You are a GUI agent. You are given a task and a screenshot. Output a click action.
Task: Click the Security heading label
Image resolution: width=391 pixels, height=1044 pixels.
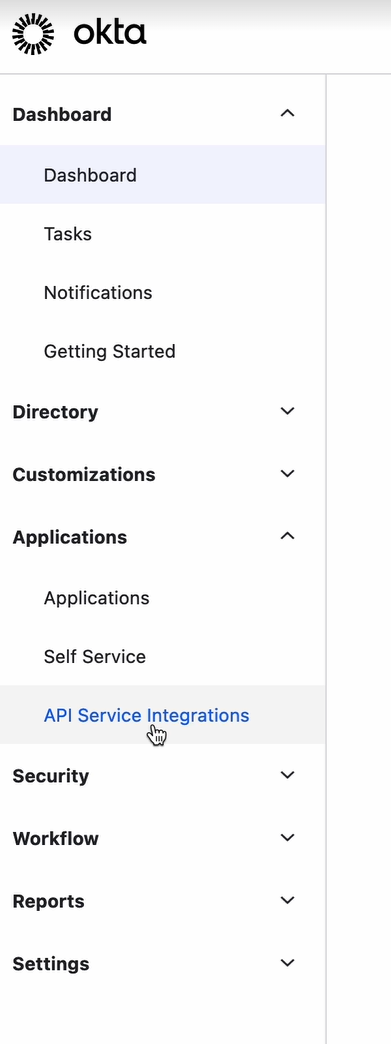tap(51, 776)
